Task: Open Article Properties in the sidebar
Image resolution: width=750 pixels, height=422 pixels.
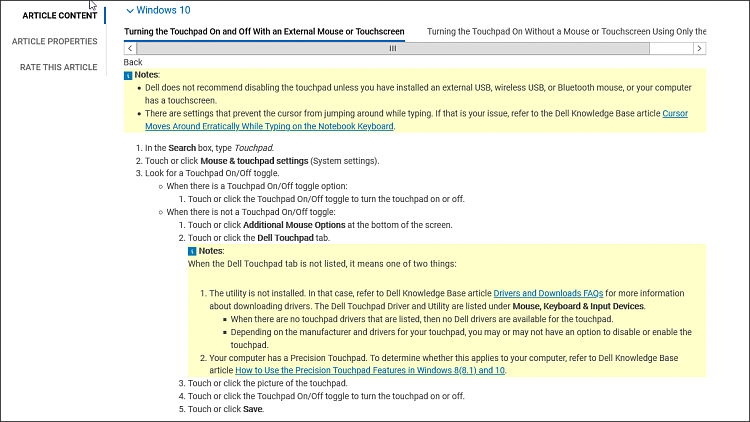Action: 55,42
